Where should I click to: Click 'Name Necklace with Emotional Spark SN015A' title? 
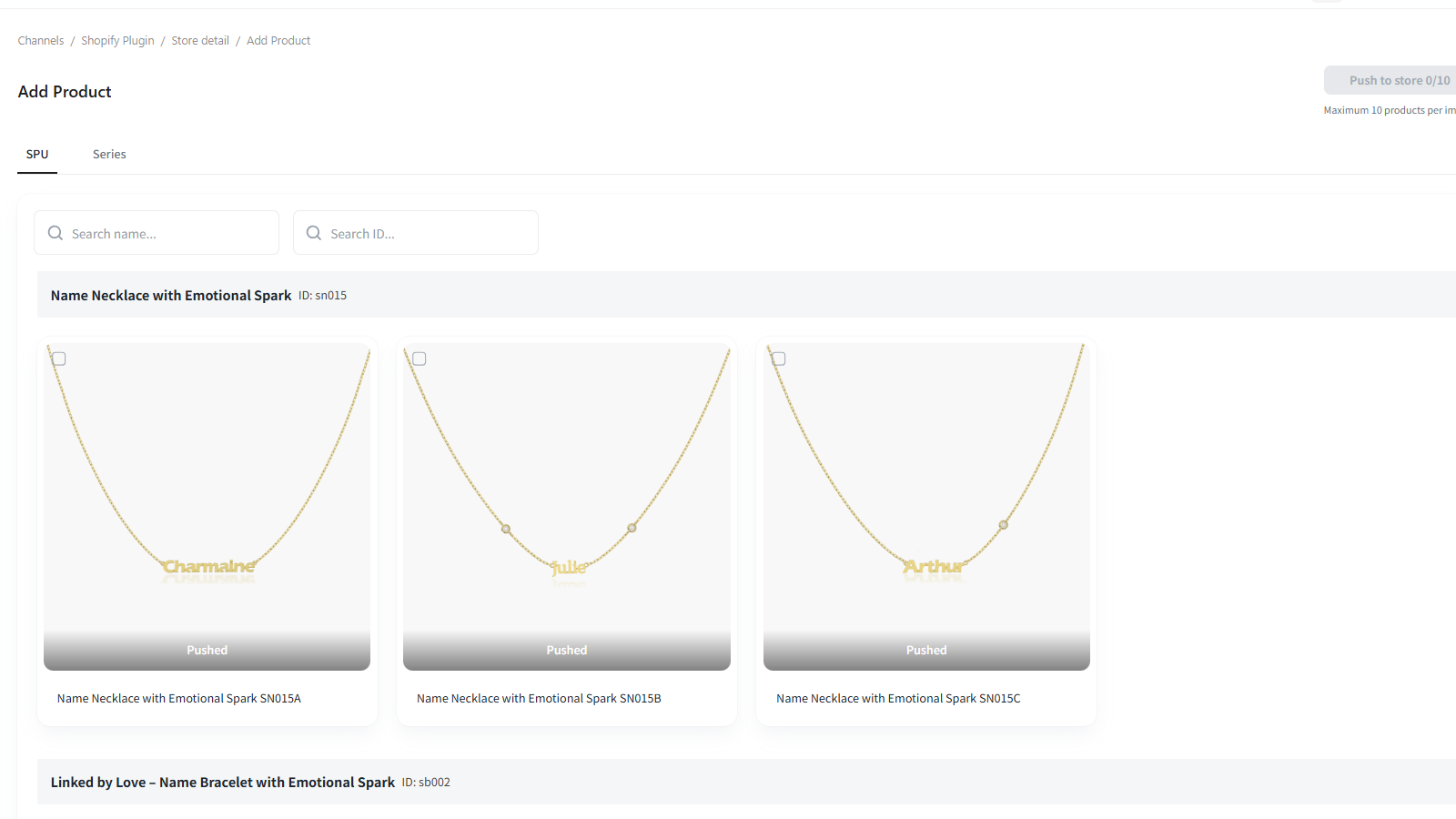click(x=179, y=698)
